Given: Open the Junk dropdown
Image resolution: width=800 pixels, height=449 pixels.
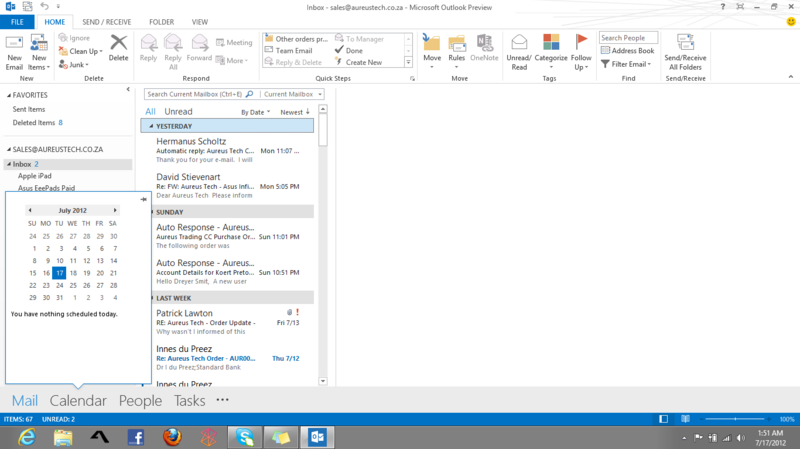Looking at the screenshot, I should coord(74,65).
